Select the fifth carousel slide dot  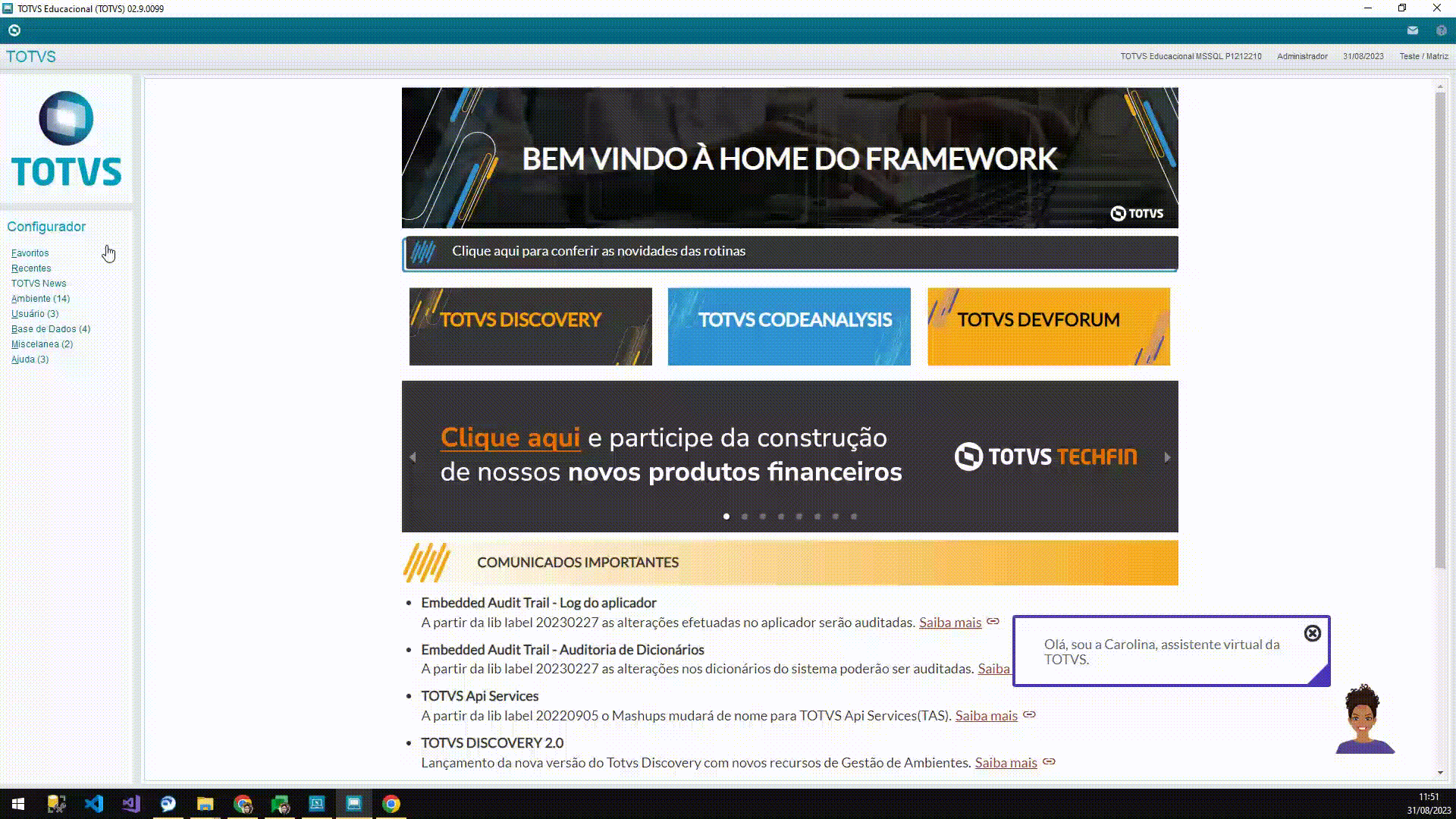799,516
